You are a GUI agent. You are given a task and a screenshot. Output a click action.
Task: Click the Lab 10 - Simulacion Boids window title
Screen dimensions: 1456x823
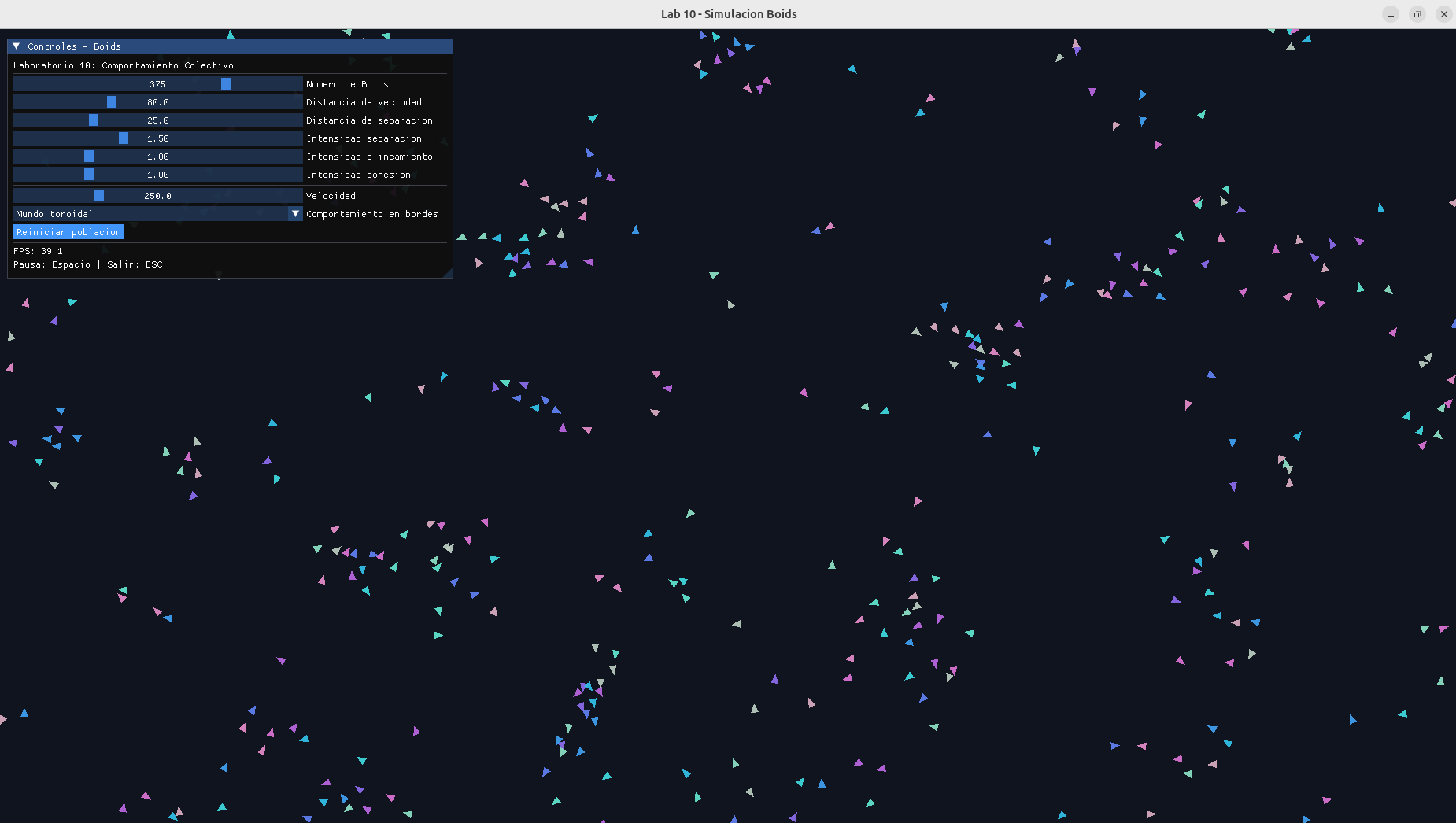coord(729,14)
